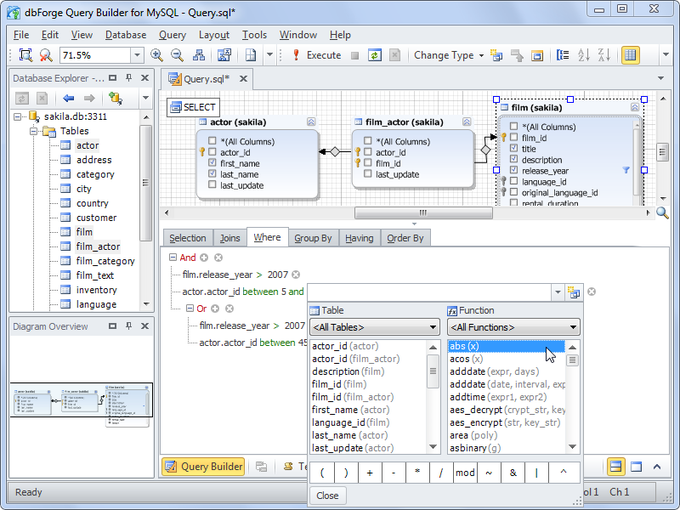Switch to the Joins tab
680x510 pixels.
[230, 238]
